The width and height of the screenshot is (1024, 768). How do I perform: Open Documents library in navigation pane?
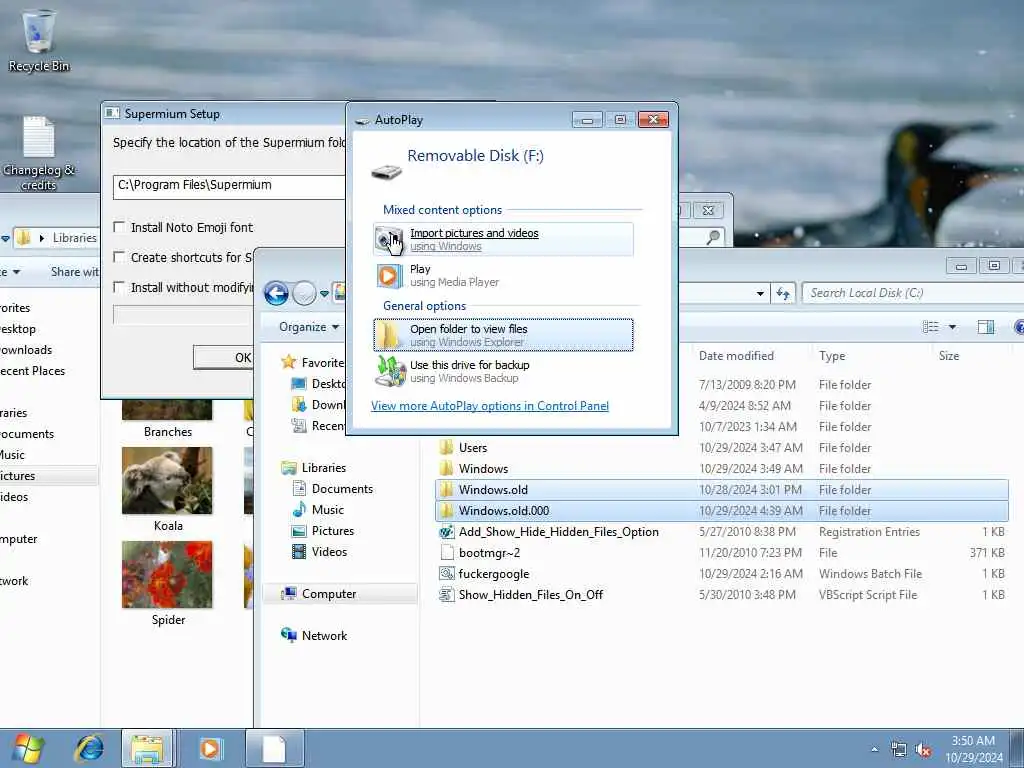342,488
